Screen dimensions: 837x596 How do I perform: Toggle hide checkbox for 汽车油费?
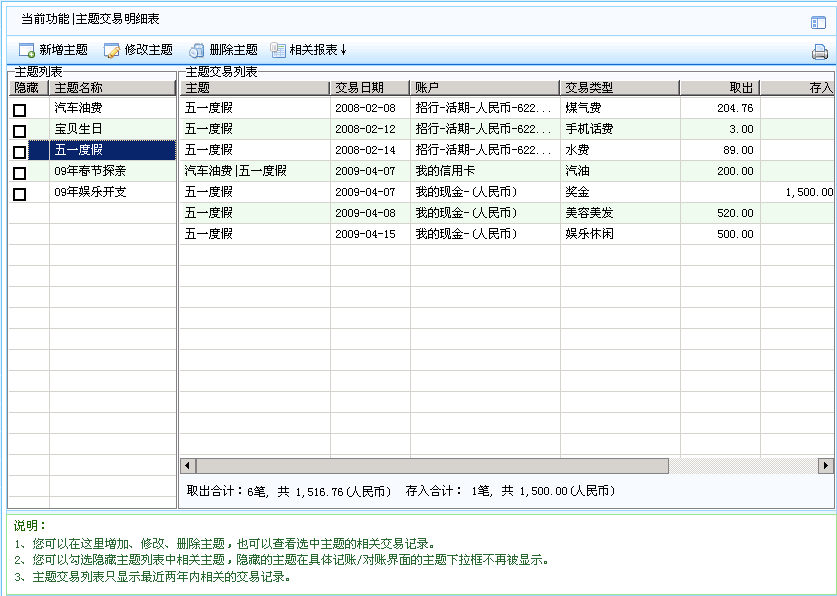click(19, 110)
